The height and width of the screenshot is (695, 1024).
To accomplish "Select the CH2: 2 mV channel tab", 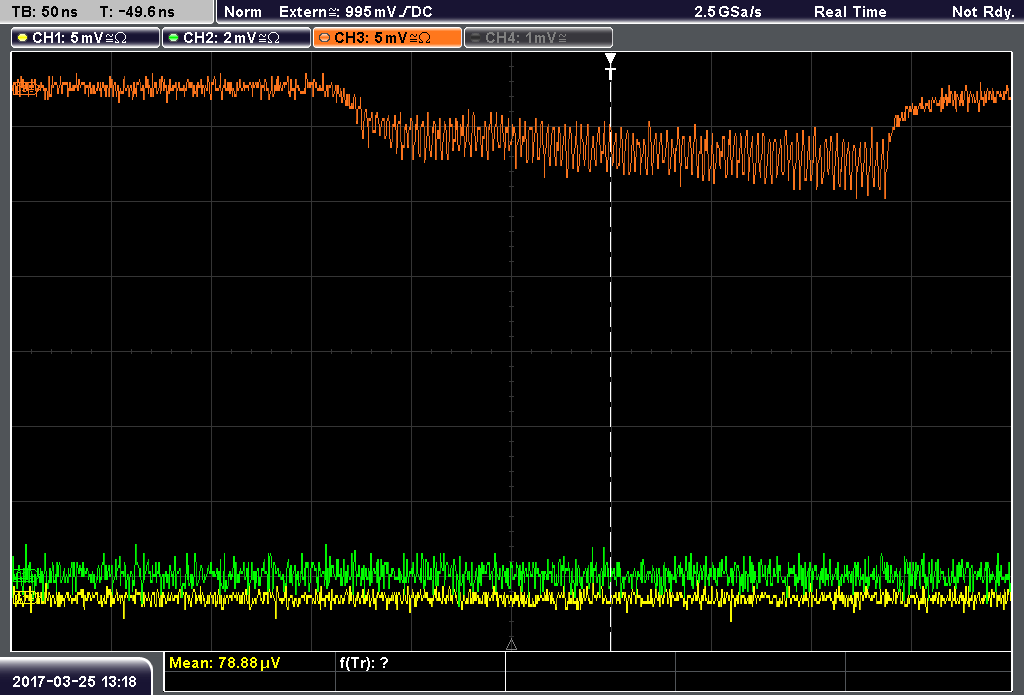I will [x=236, y=38].
